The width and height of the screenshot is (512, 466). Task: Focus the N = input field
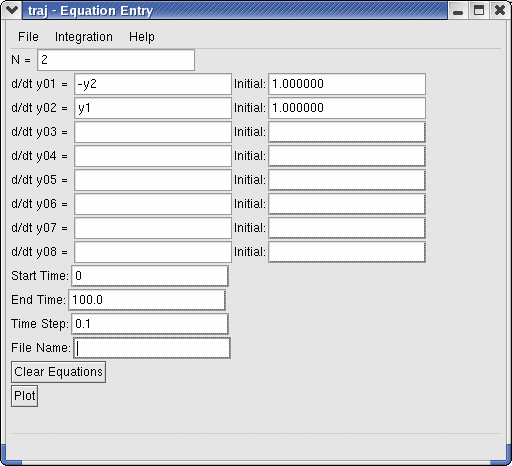click(116, 60)
